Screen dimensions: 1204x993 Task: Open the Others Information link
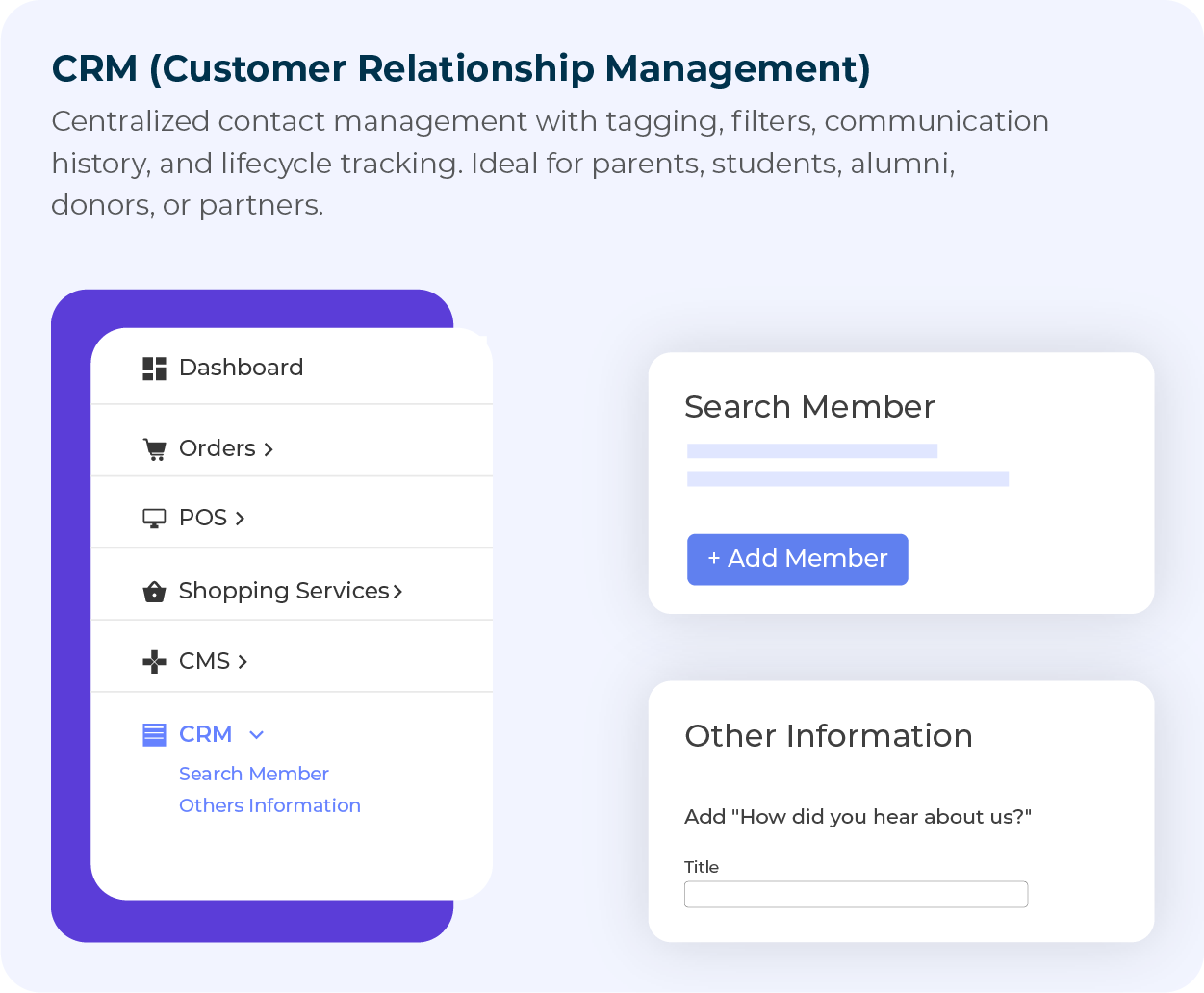(x=269, y=805)
